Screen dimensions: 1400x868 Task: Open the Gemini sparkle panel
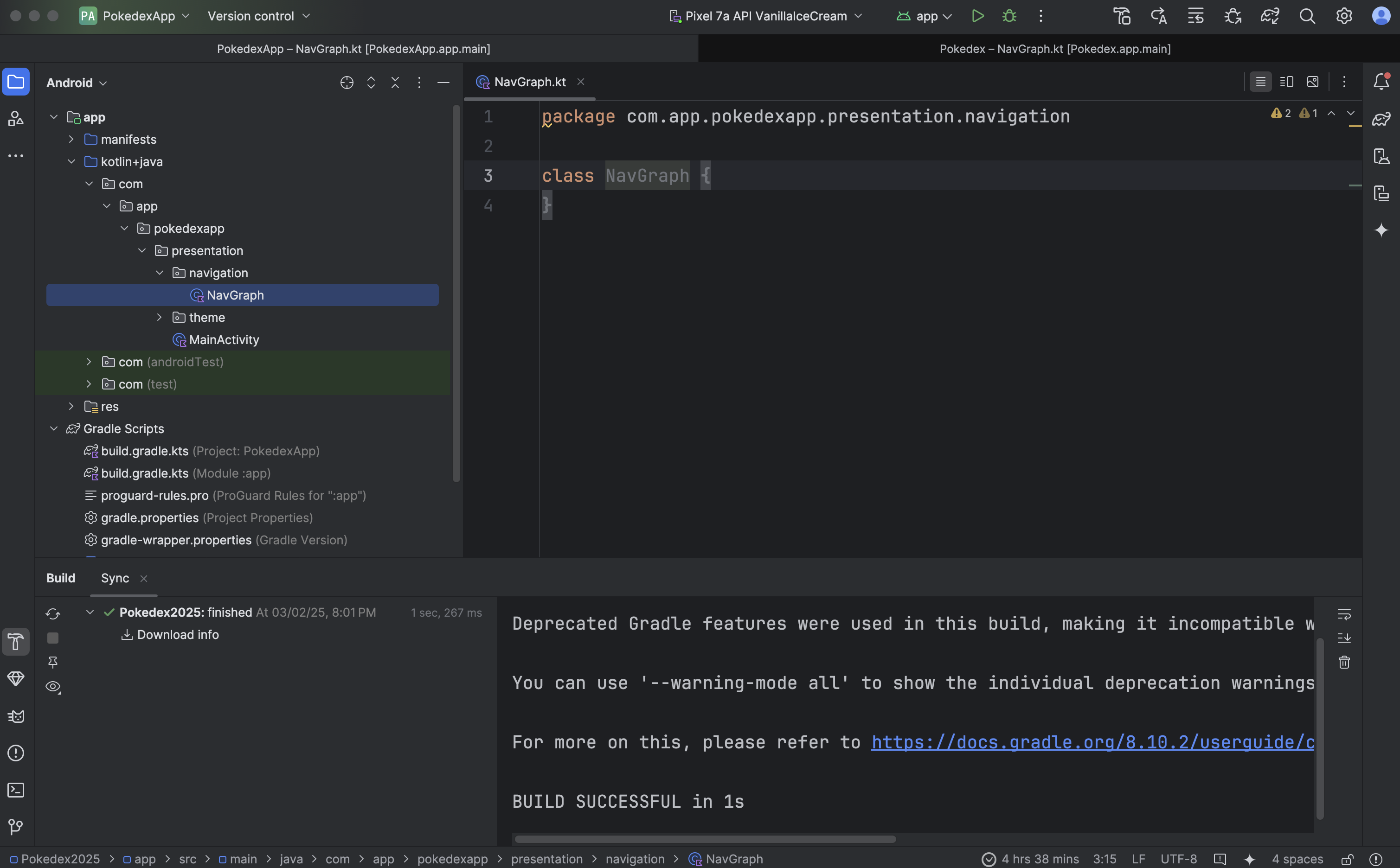1381,230
